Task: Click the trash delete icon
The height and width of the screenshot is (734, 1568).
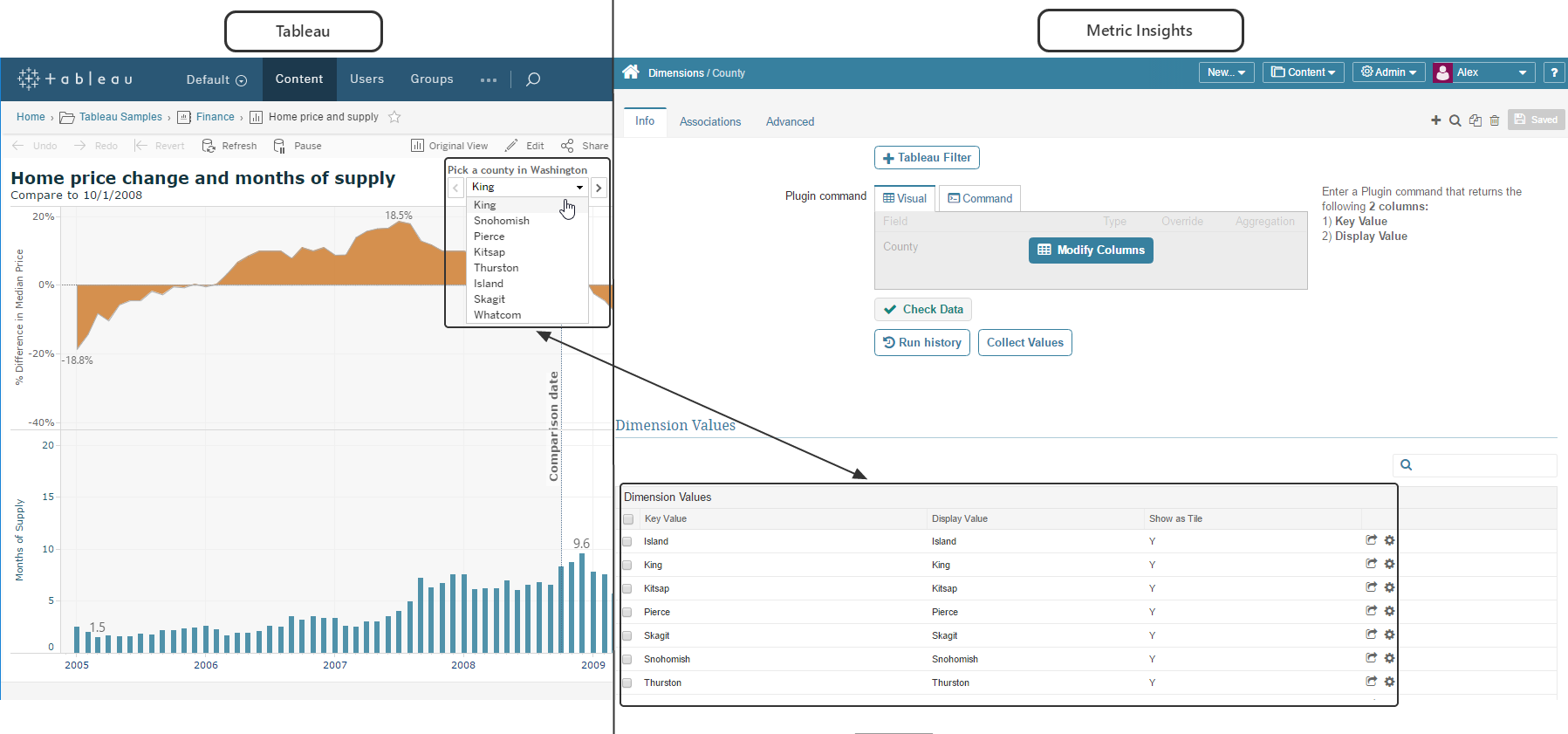Action: 1495,120
